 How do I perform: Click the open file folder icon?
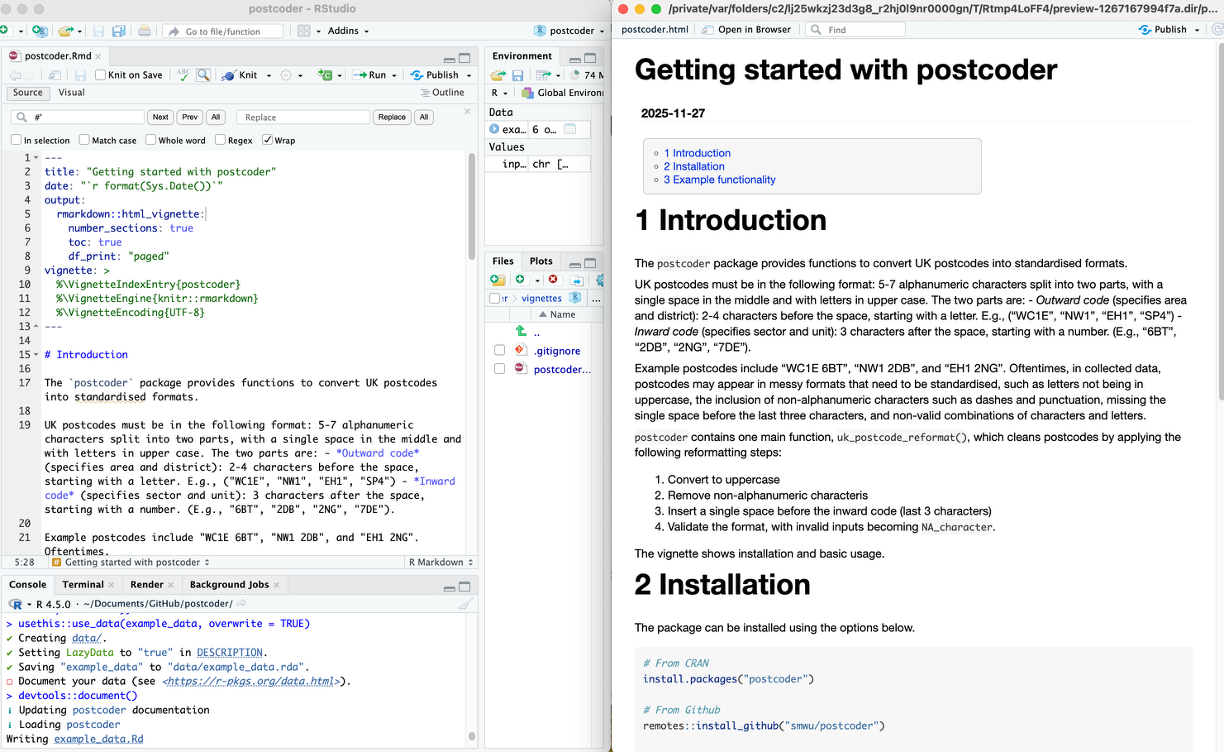(65, 31)
